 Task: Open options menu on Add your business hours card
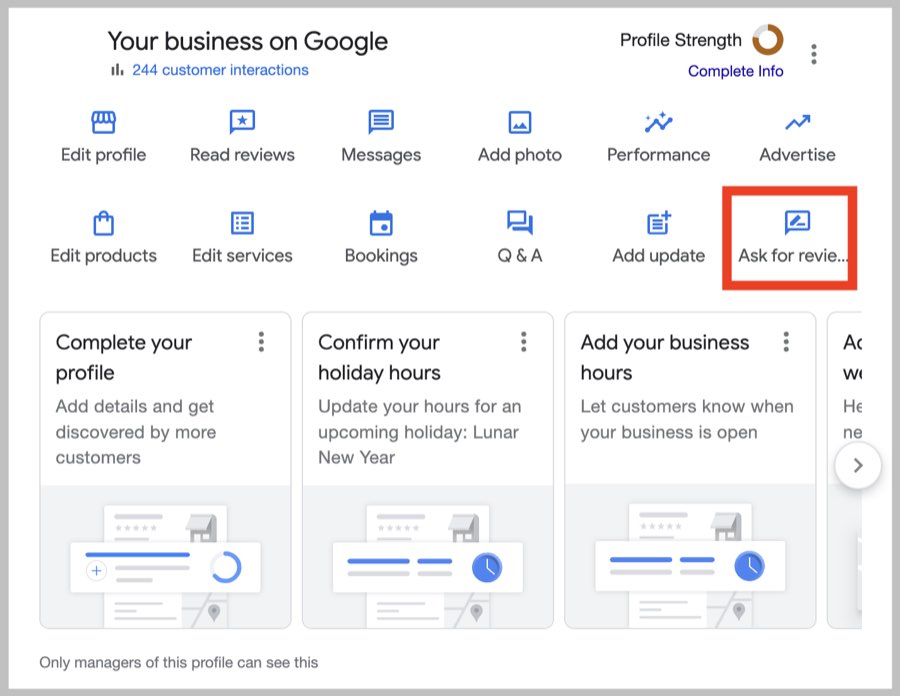[x=786, y=341]
